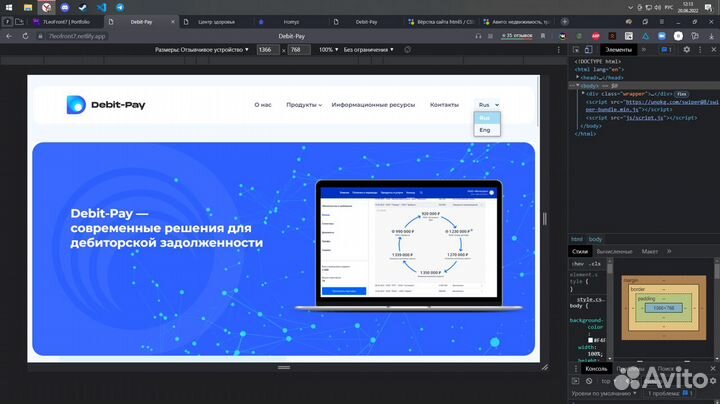Screen dimensions: 720x404
Task: Open the blue triangle extension icon
Action: tap(646, 36)
